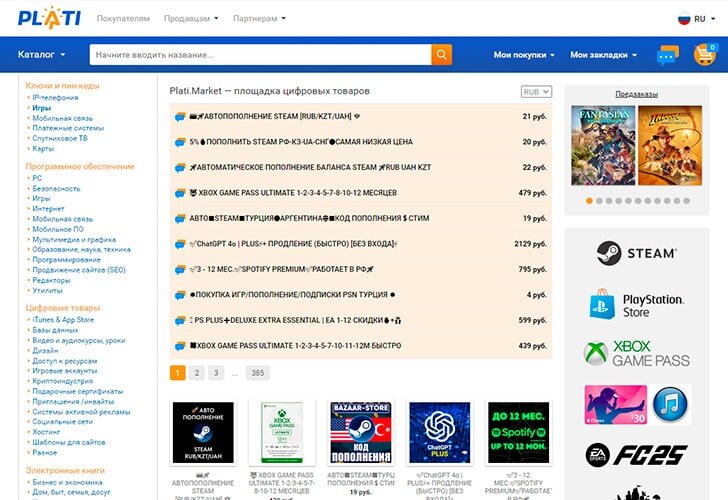Click chat icon beside АВТОПОПОЛНЕНИЕ STEAM [RUB/KZT/UAH]
The image size is (728, 500).
[180, 117]
